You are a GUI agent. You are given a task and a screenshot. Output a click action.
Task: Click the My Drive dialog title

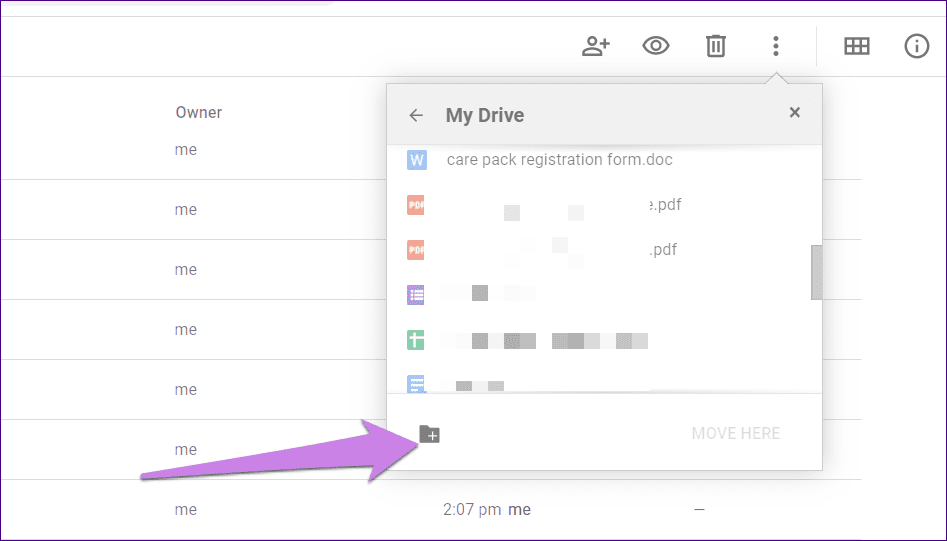coord(485,115)
